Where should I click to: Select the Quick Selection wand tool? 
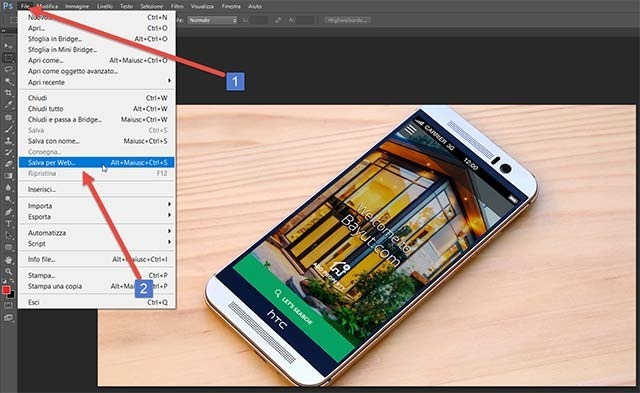pyautogui.click(x=8, y=82)
